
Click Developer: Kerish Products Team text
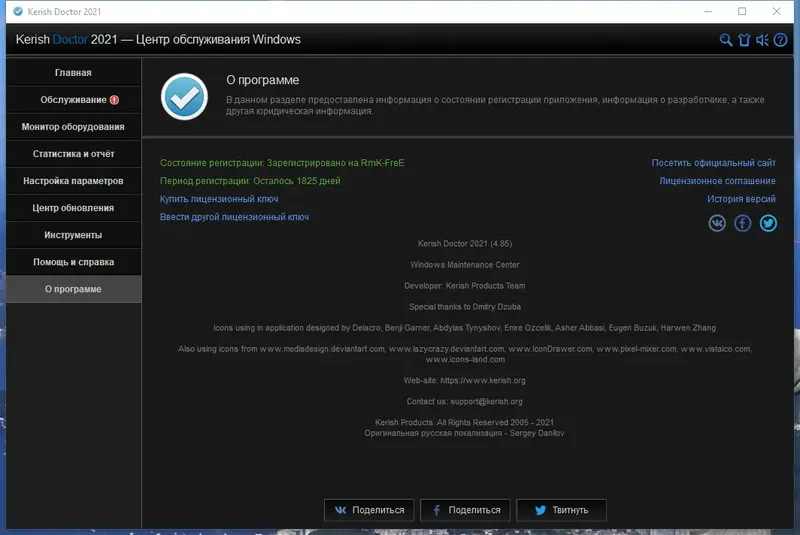click(x=464, y=286)
